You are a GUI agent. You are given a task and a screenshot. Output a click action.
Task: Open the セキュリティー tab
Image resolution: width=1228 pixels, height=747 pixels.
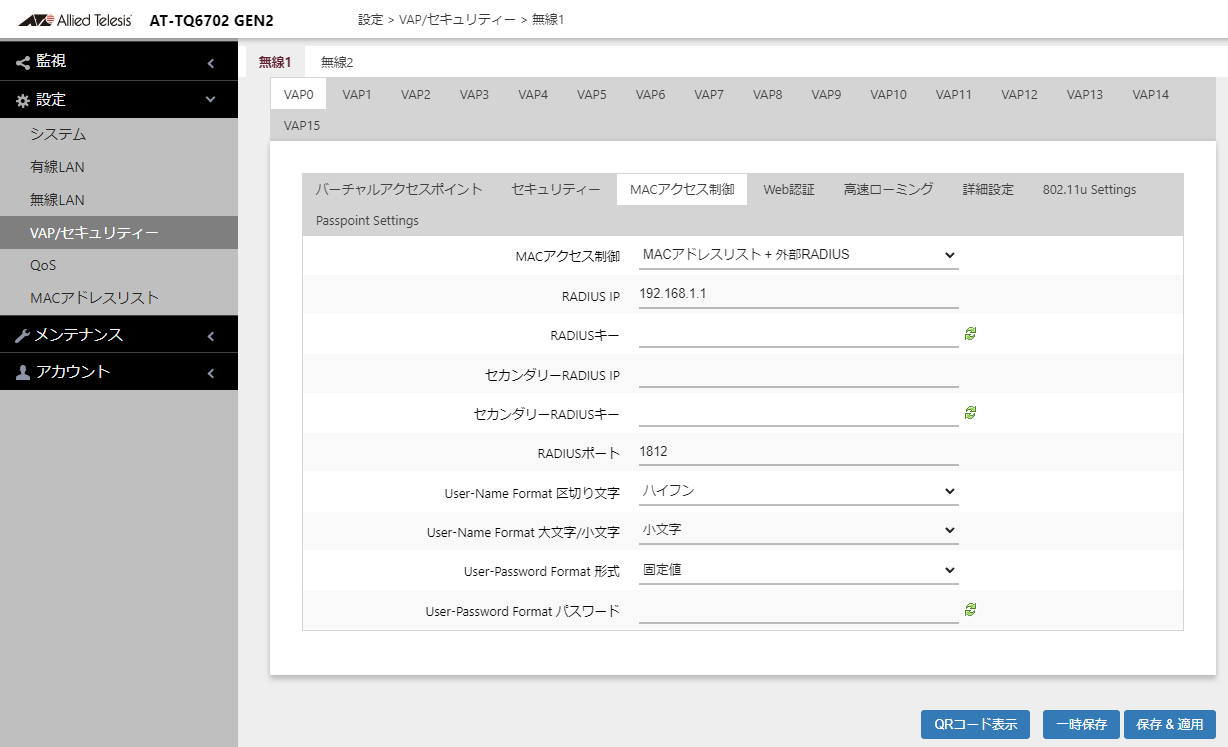tap(556, 189)
